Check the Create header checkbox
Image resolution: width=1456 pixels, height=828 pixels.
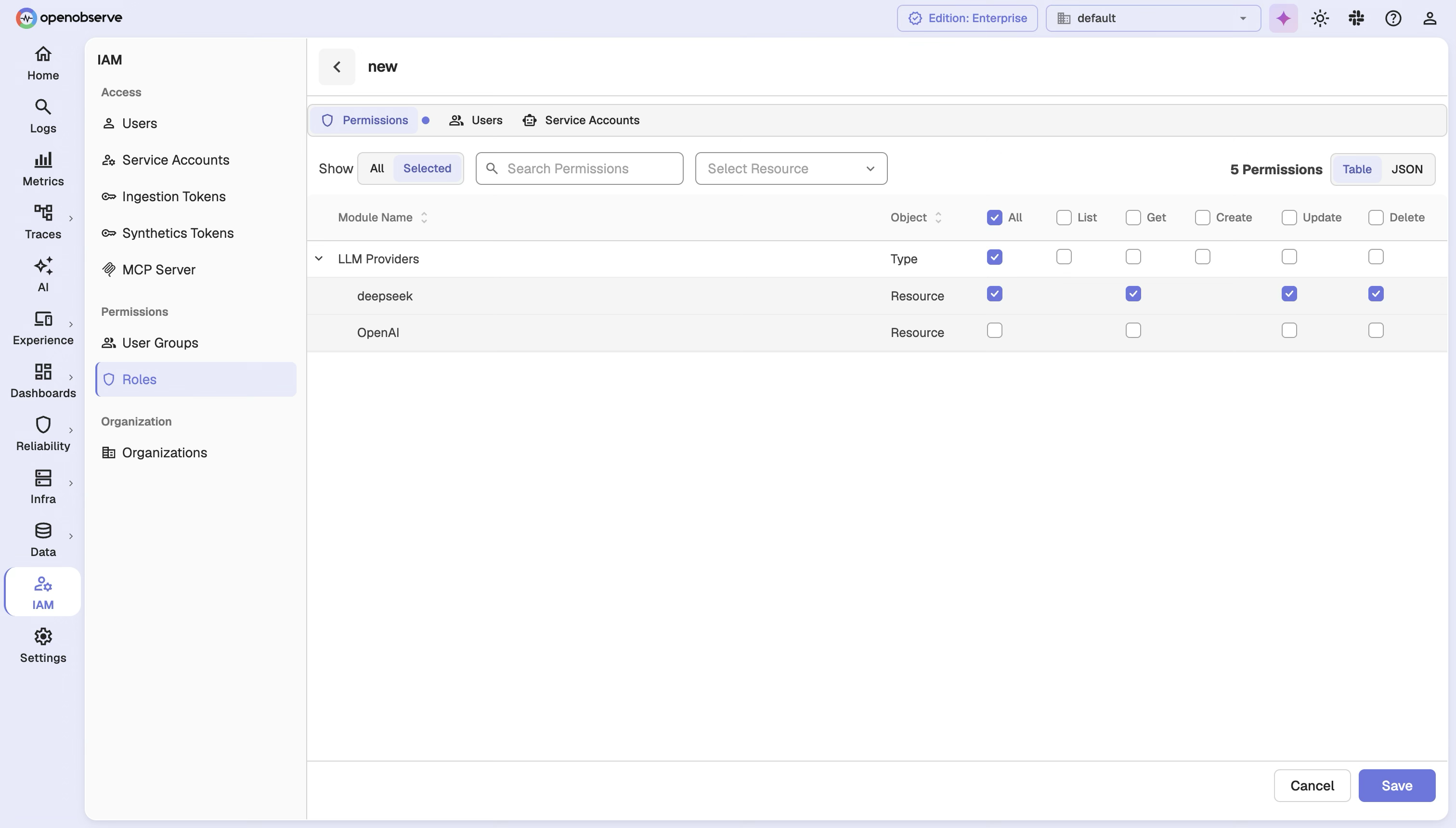pos(1202,217)
